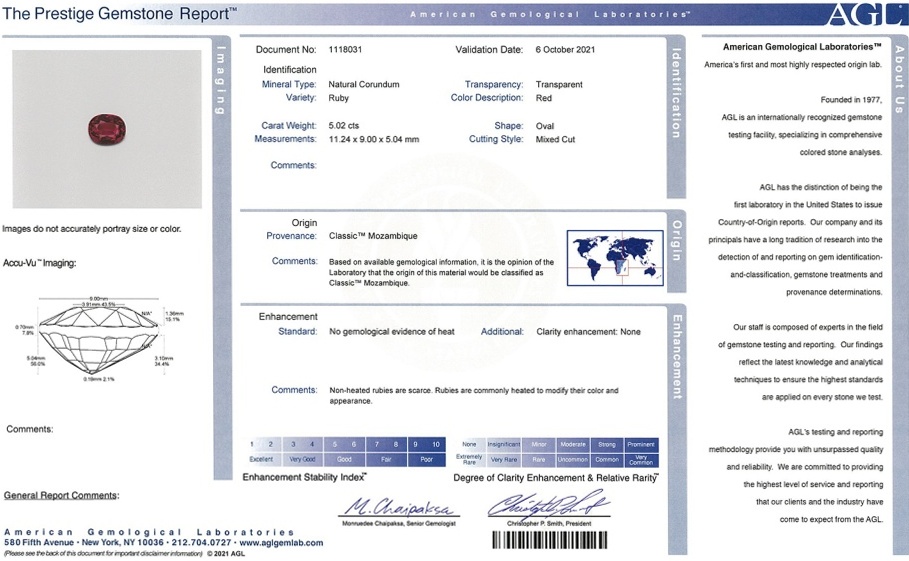The width and height of the screenshot is (909, 561).
Task: Click the Ruby variety value
Action: coord(339,99)
